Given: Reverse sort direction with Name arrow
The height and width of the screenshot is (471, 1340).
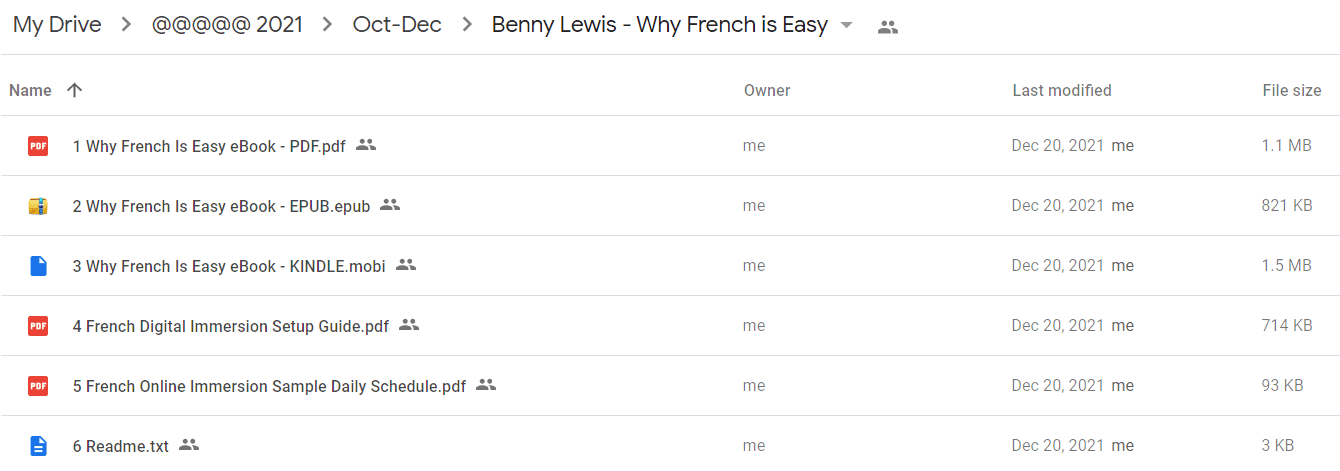Looking at the screenshot, I should click(74, 90).
